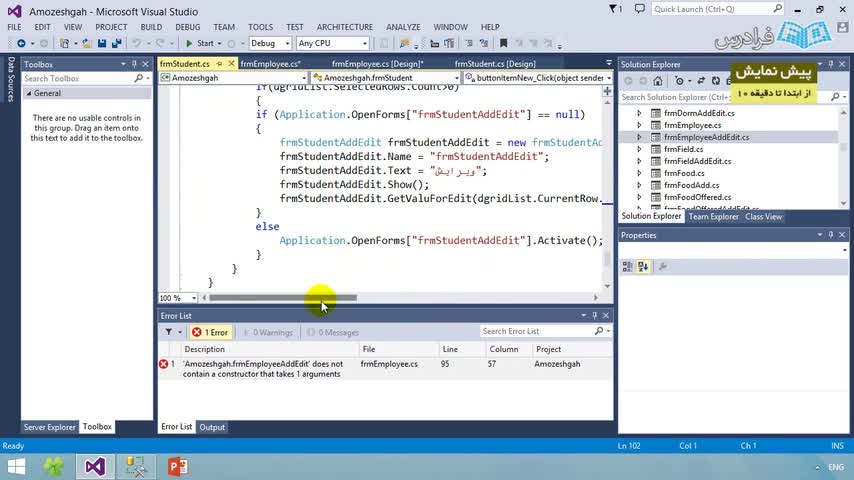Switch to the frmStudent.cs [Design] tab
854x480 pixels.
click(x=495, y=64)
